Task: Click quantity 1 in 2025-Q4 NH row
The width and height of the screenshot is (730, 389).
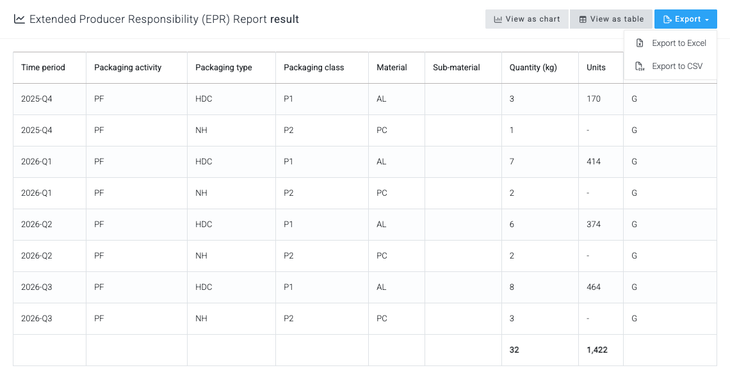Action: 512,130
